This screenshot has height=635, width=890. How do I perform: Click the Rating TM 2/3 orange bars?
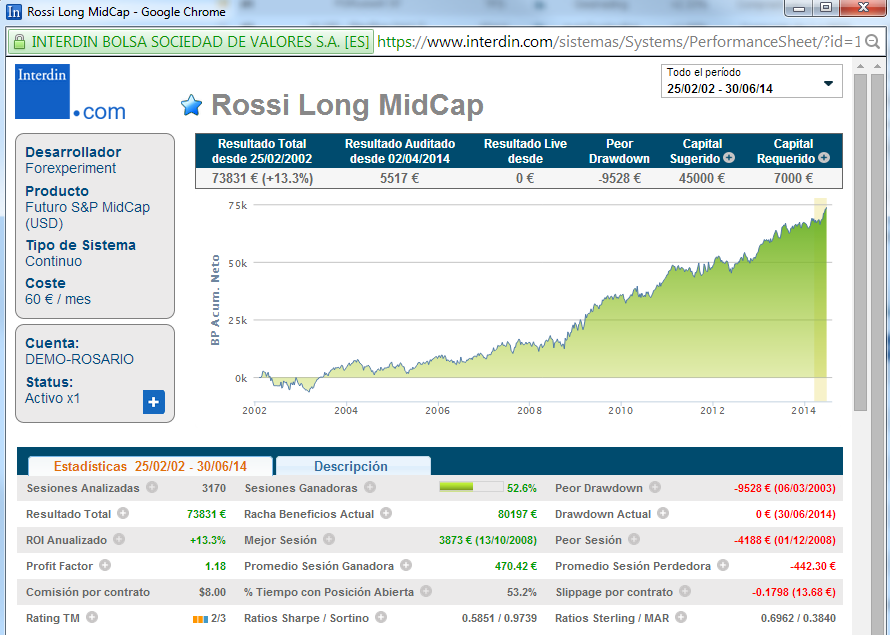click(200, 619)
